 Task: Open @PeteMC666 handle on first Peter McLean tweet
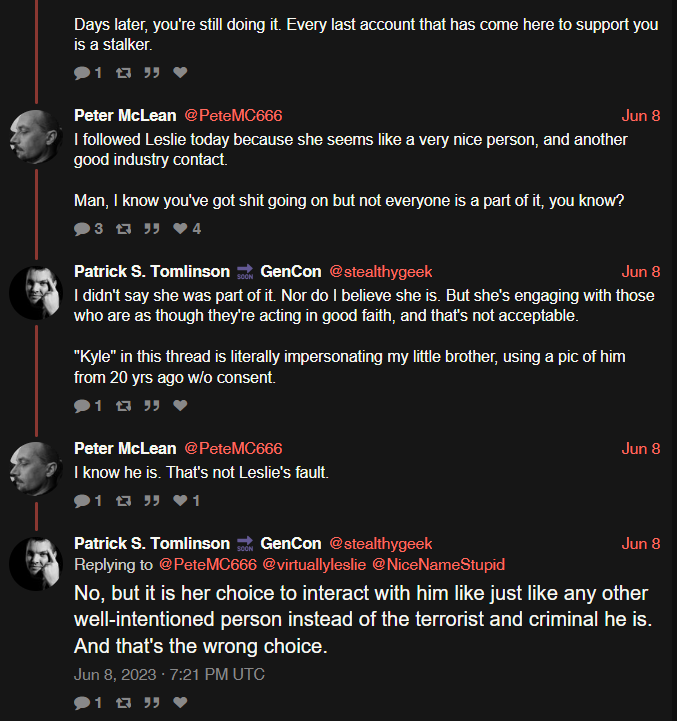tap(233, 115)
